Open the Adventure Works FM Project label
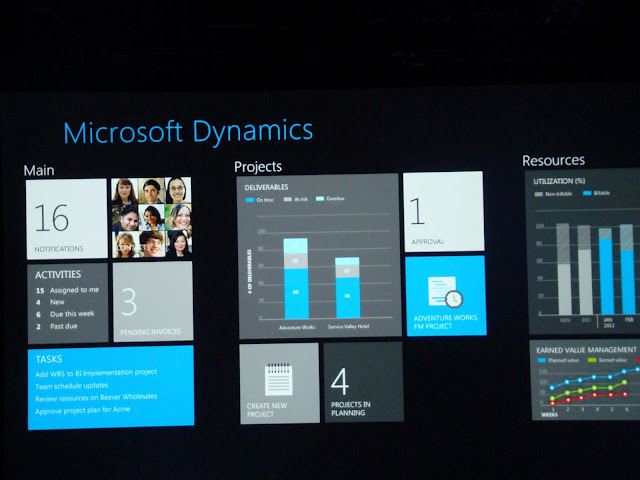The image size is (640, 480). (445, 322)
